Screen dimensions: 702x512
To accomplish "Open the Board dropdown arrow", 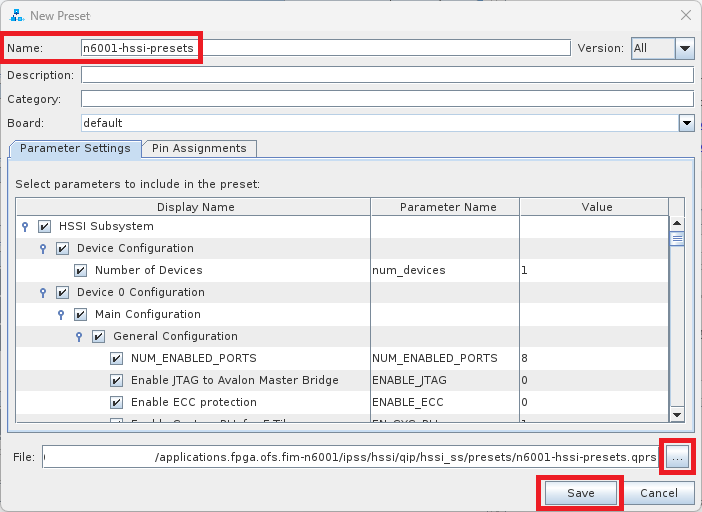I will [686, 123].
